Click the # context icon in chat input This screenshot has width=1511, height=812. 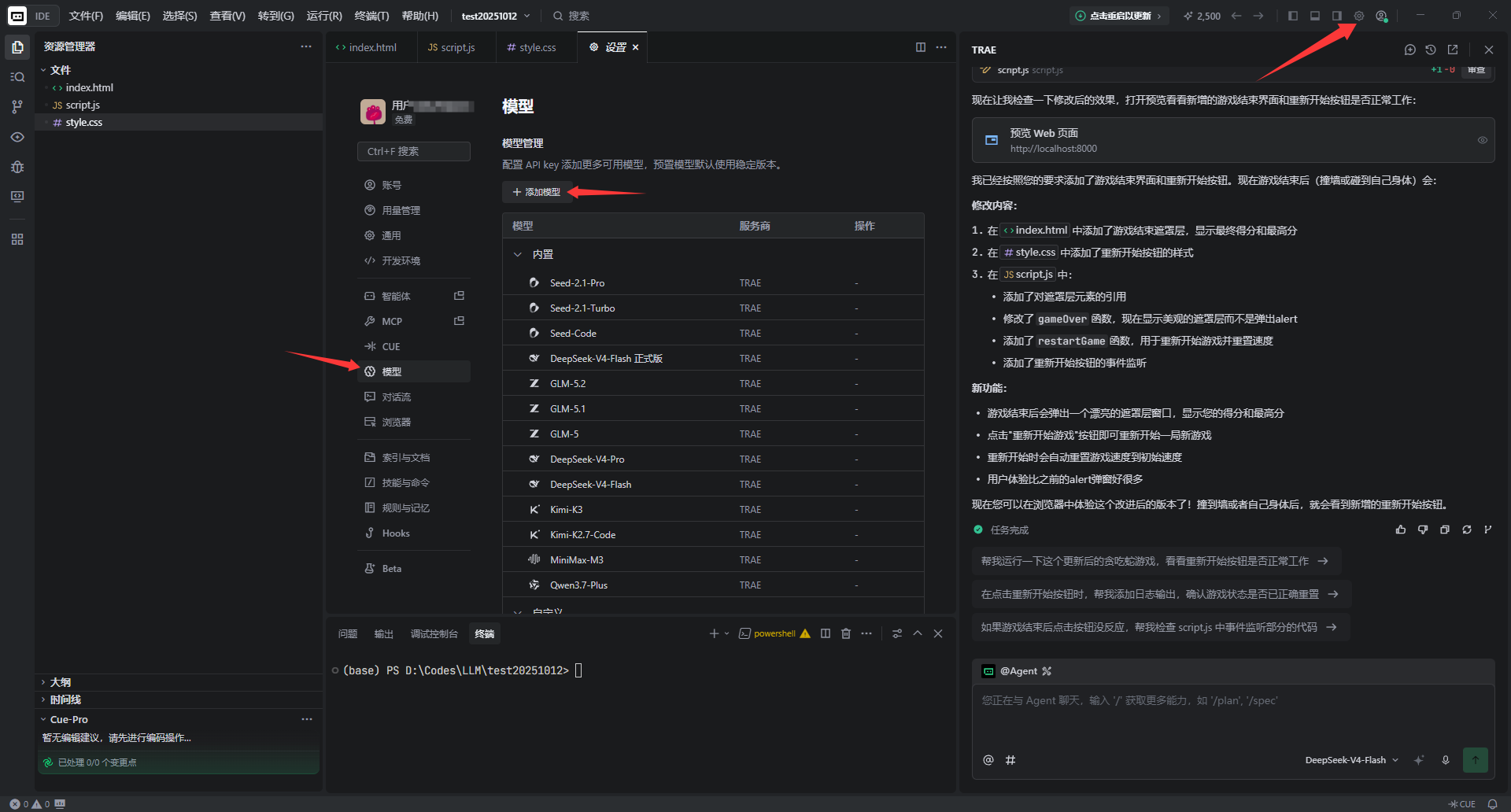(1010, 760)
